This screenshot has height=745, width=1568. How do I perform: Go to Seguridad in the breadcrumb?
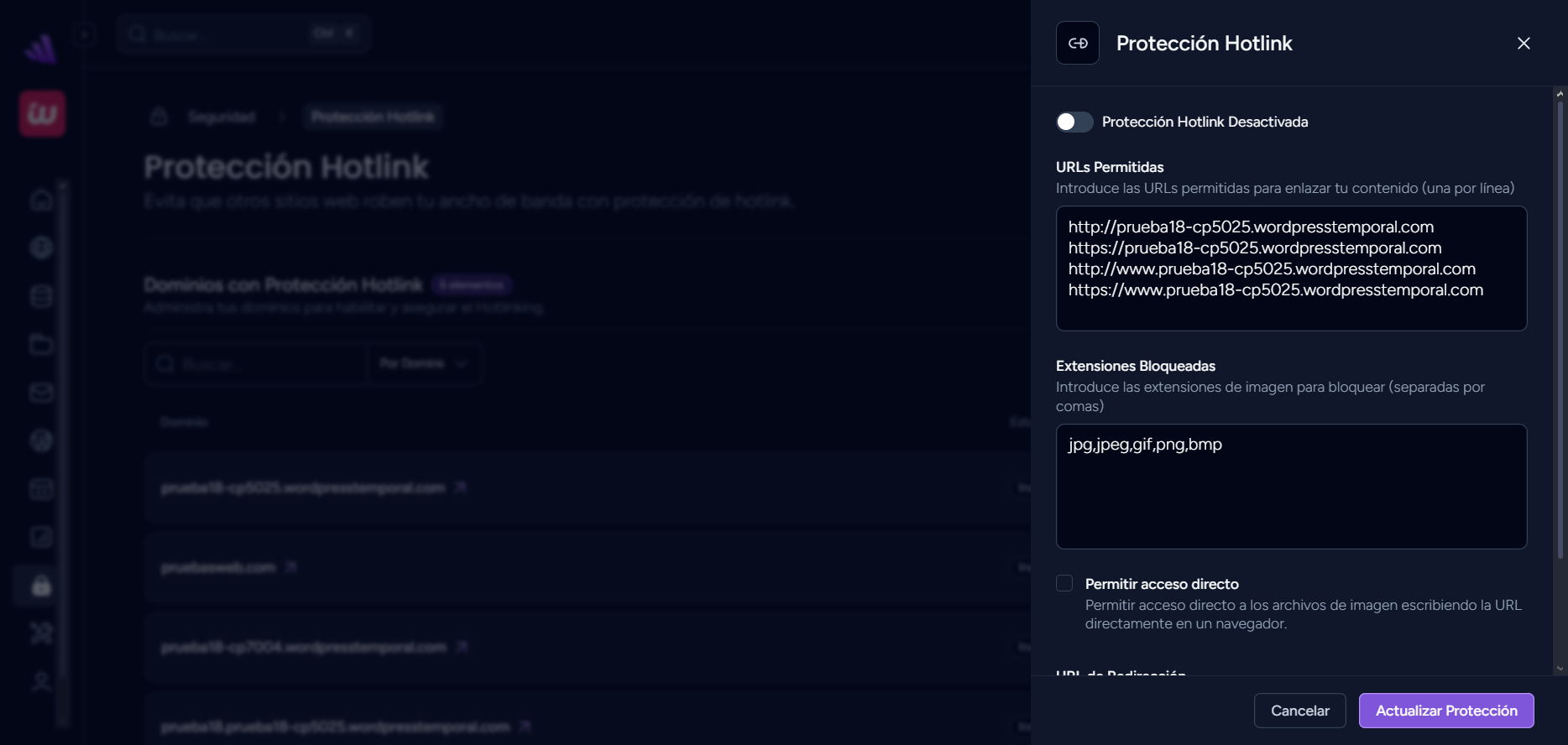(221, 117)
